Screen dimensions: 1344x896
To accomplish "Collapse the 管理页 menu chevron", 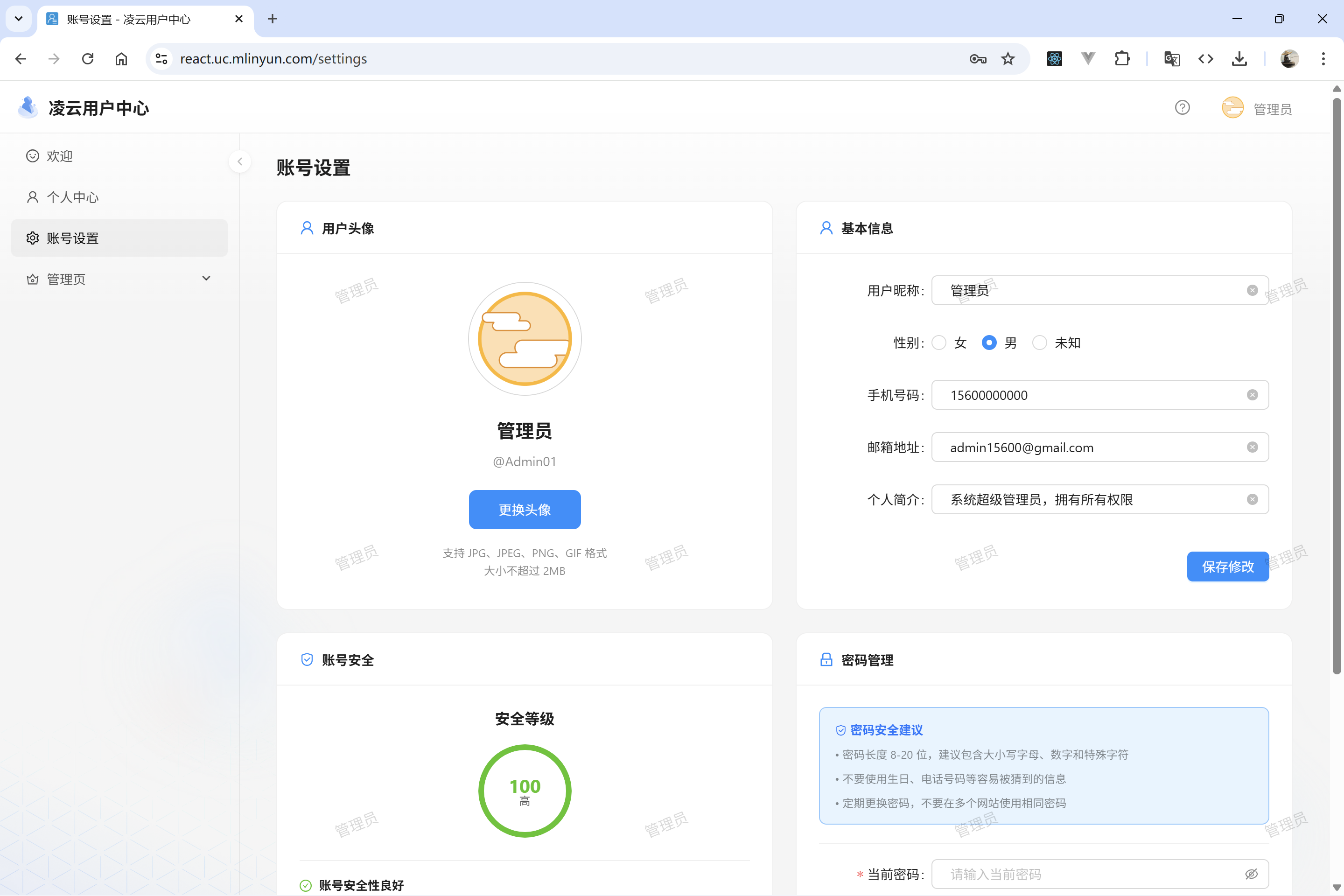I will tap(206, 278).
